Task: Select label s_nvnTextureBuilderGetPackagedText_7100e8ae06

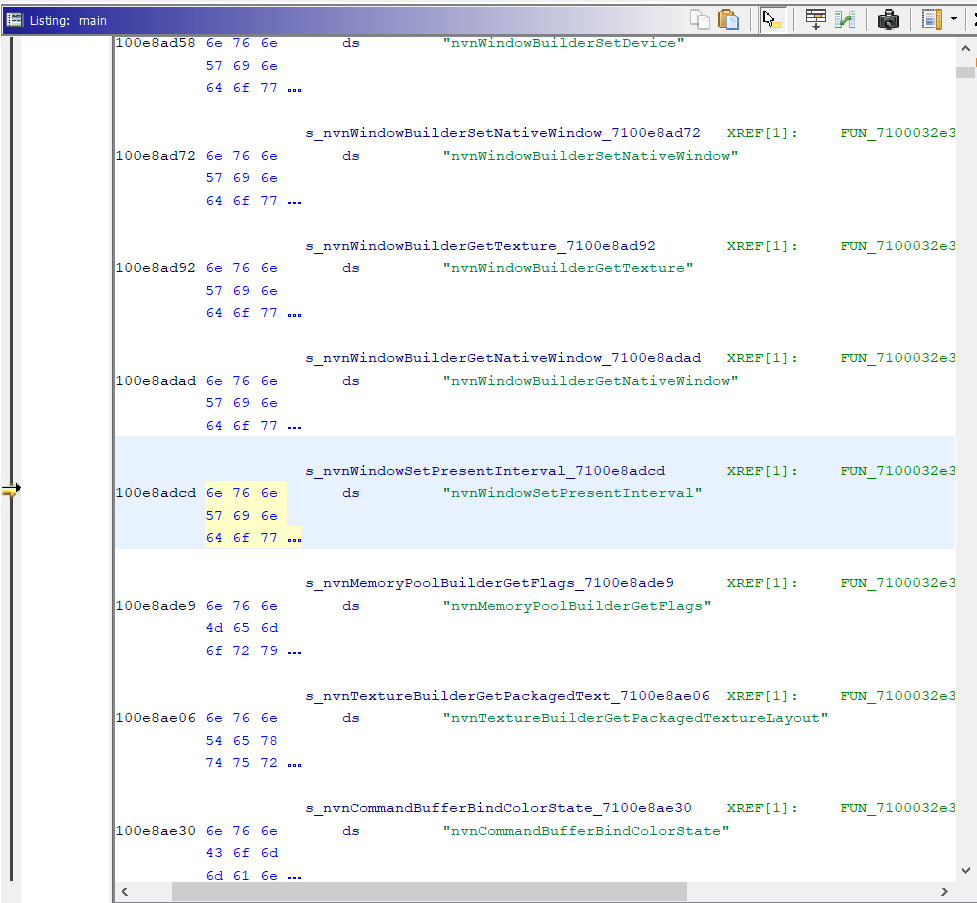Action: tap(508, 695)
